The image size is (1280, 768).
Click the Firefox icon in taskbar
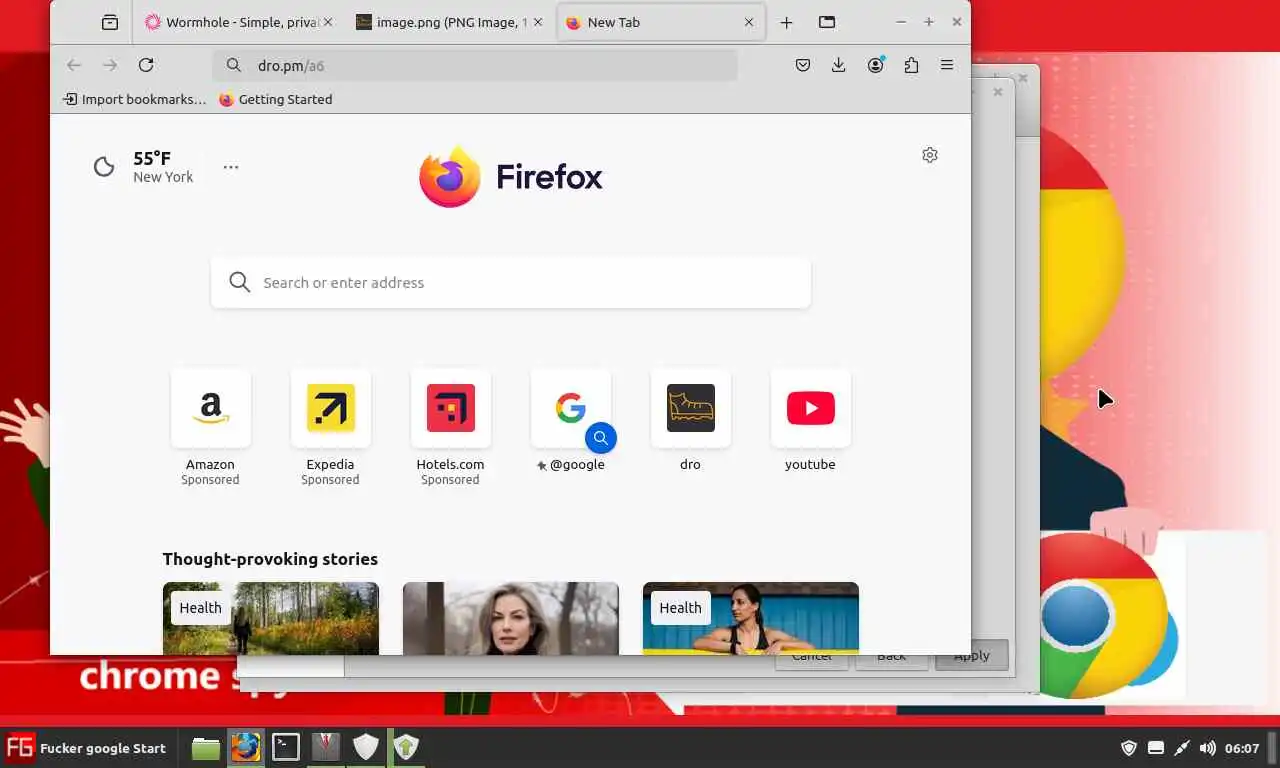(x=246, y=747)
